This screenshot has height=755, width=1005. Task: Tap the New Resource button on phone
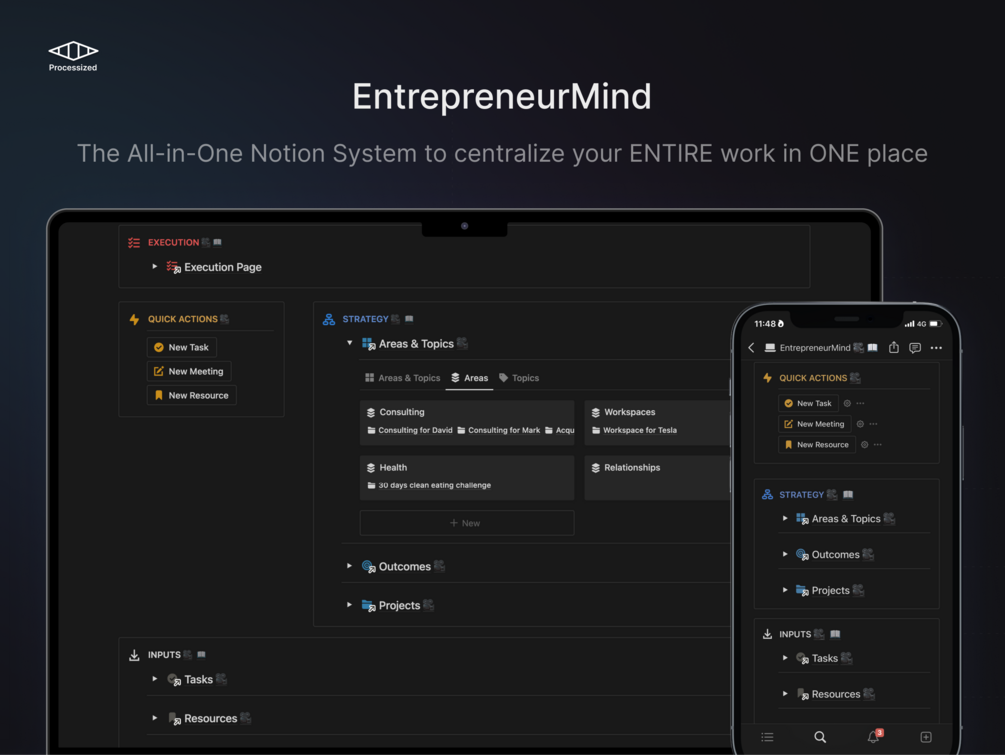point(817,445)
